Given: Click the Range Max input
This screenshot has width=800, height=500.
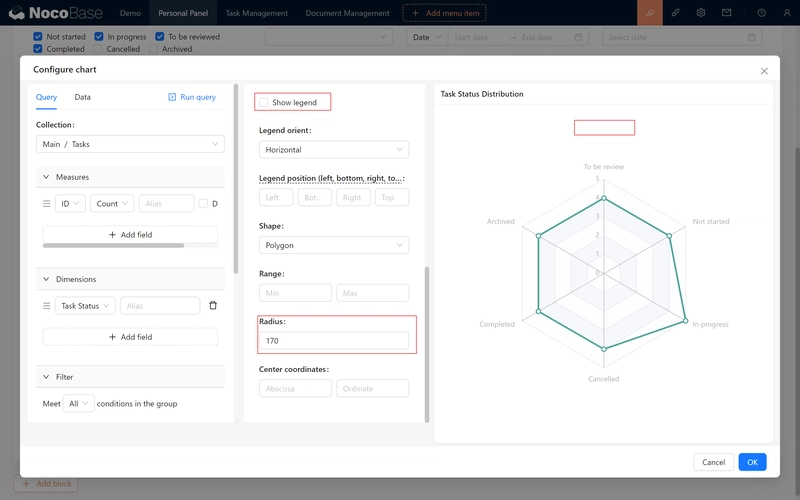Looking at the screenshot, I should coord(372,293).
